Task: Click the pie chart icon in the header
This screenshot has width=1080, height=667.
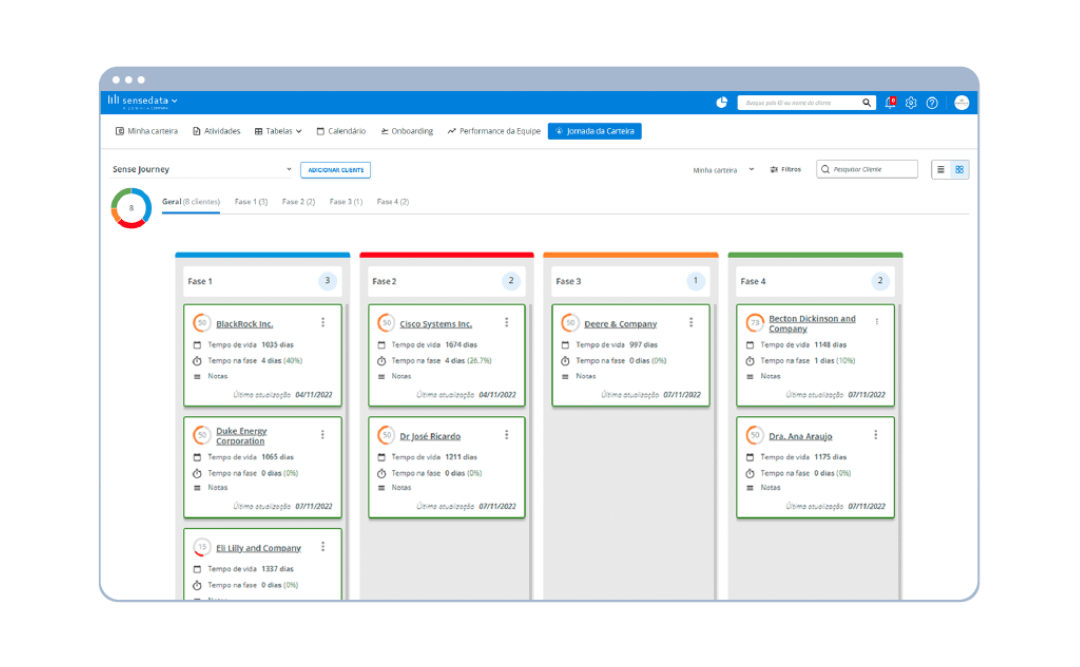Action: click(x=721, y=102)
